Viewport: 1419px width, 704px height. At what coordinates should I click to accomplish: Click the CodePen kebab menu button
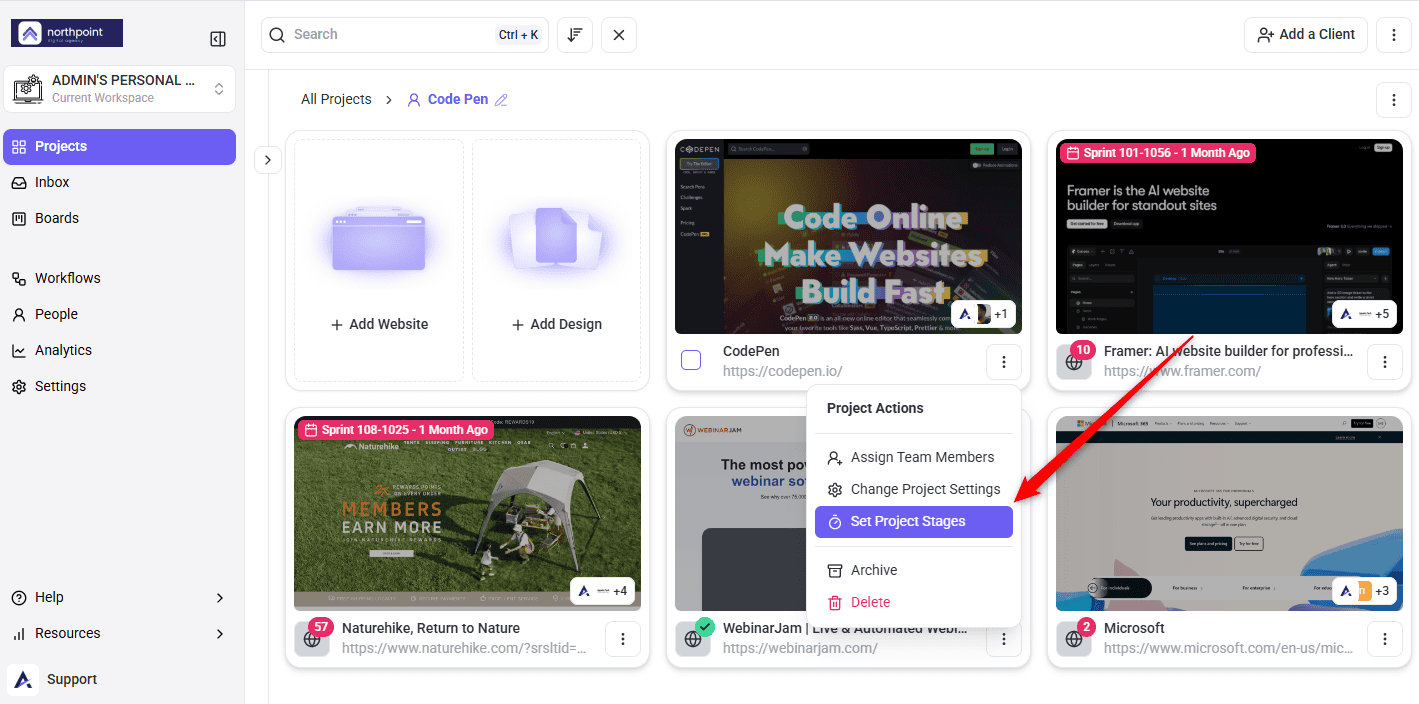pos(1004,361)
